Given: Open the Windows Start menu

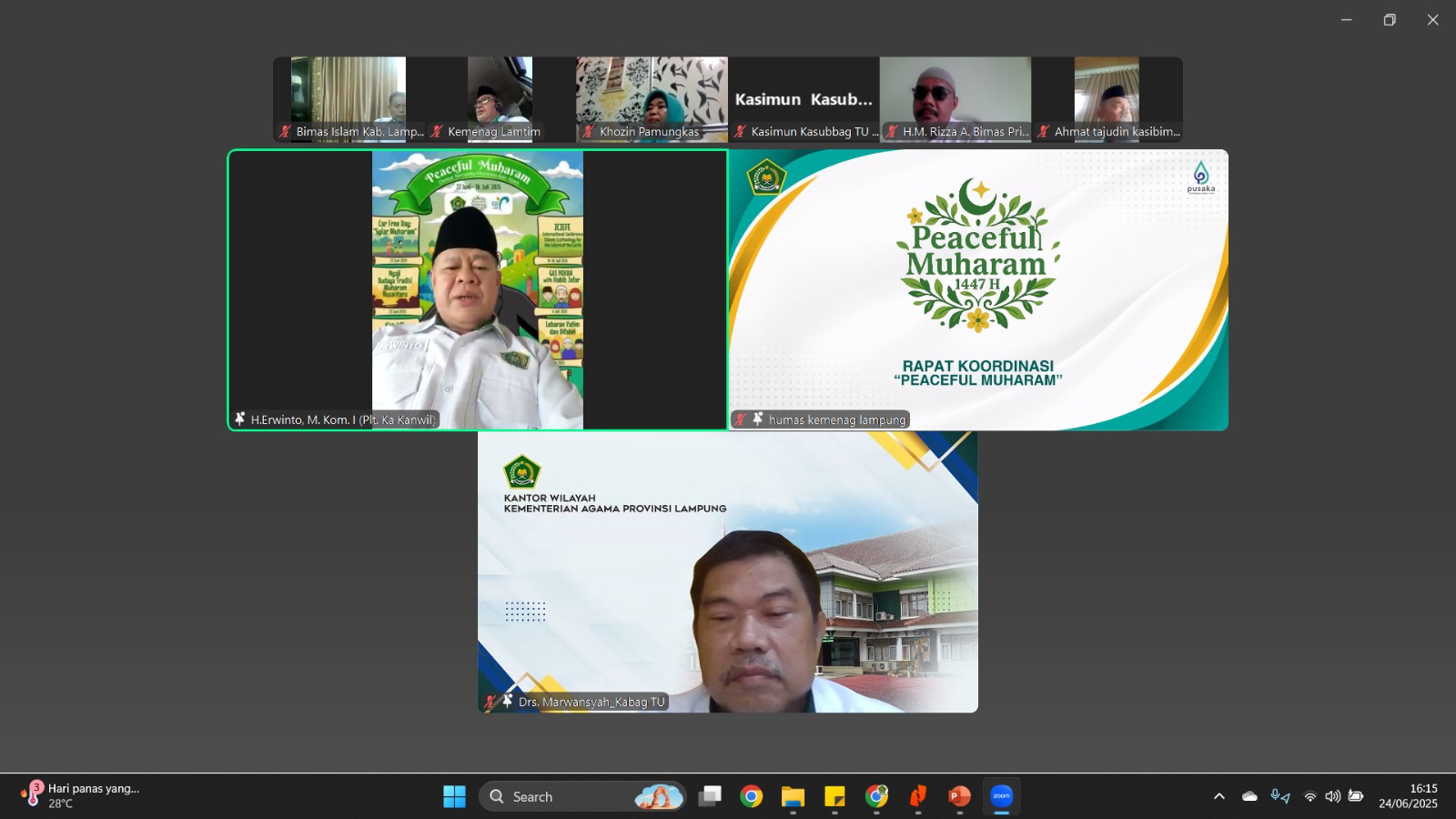Looking at the screenshot, I should click(x=454, y=796).
